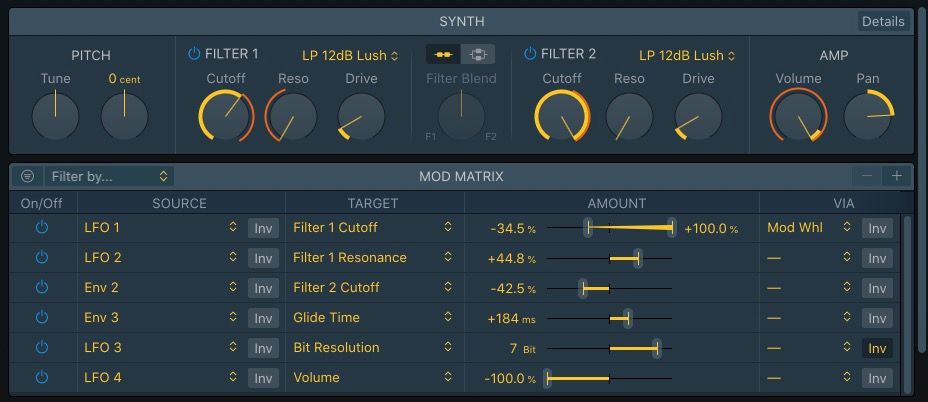The height and width of the screenshot is (402, 928).
Task: Click the Amp Volume knob
Action: point(798,116)
